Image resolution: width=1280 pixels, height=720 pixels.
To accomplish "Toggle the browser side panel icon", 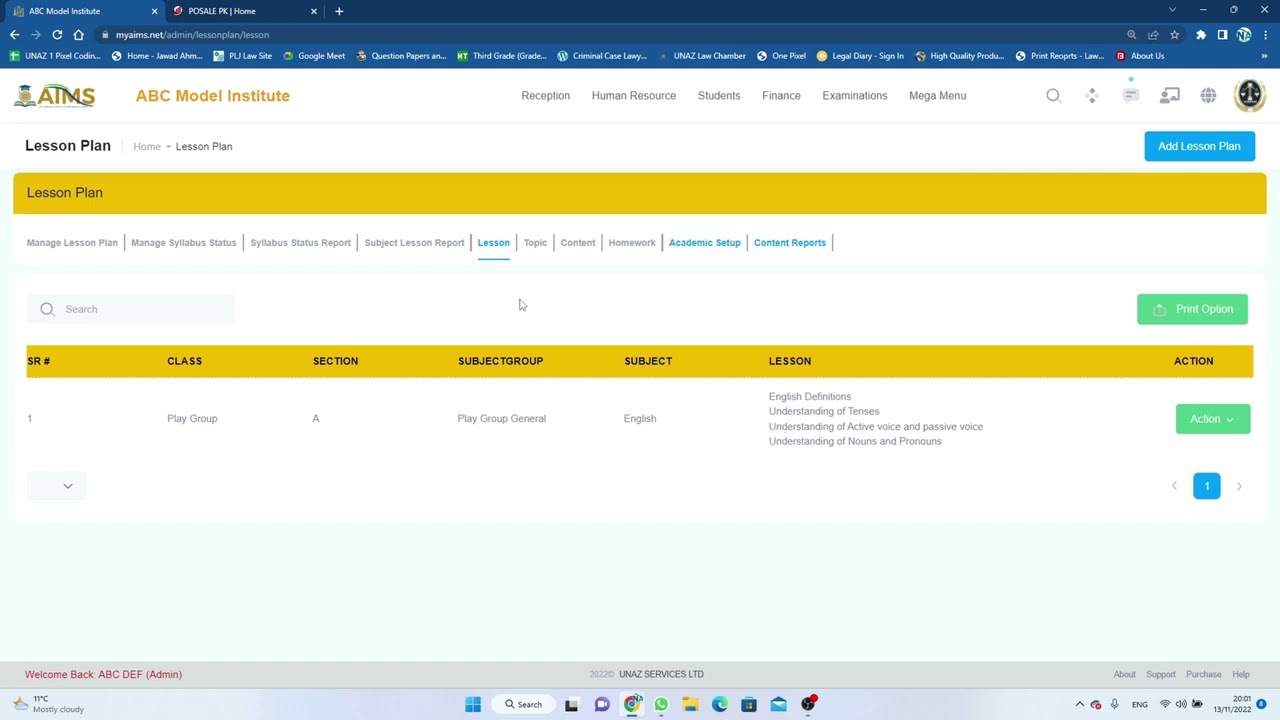I will pos(1222,35).
